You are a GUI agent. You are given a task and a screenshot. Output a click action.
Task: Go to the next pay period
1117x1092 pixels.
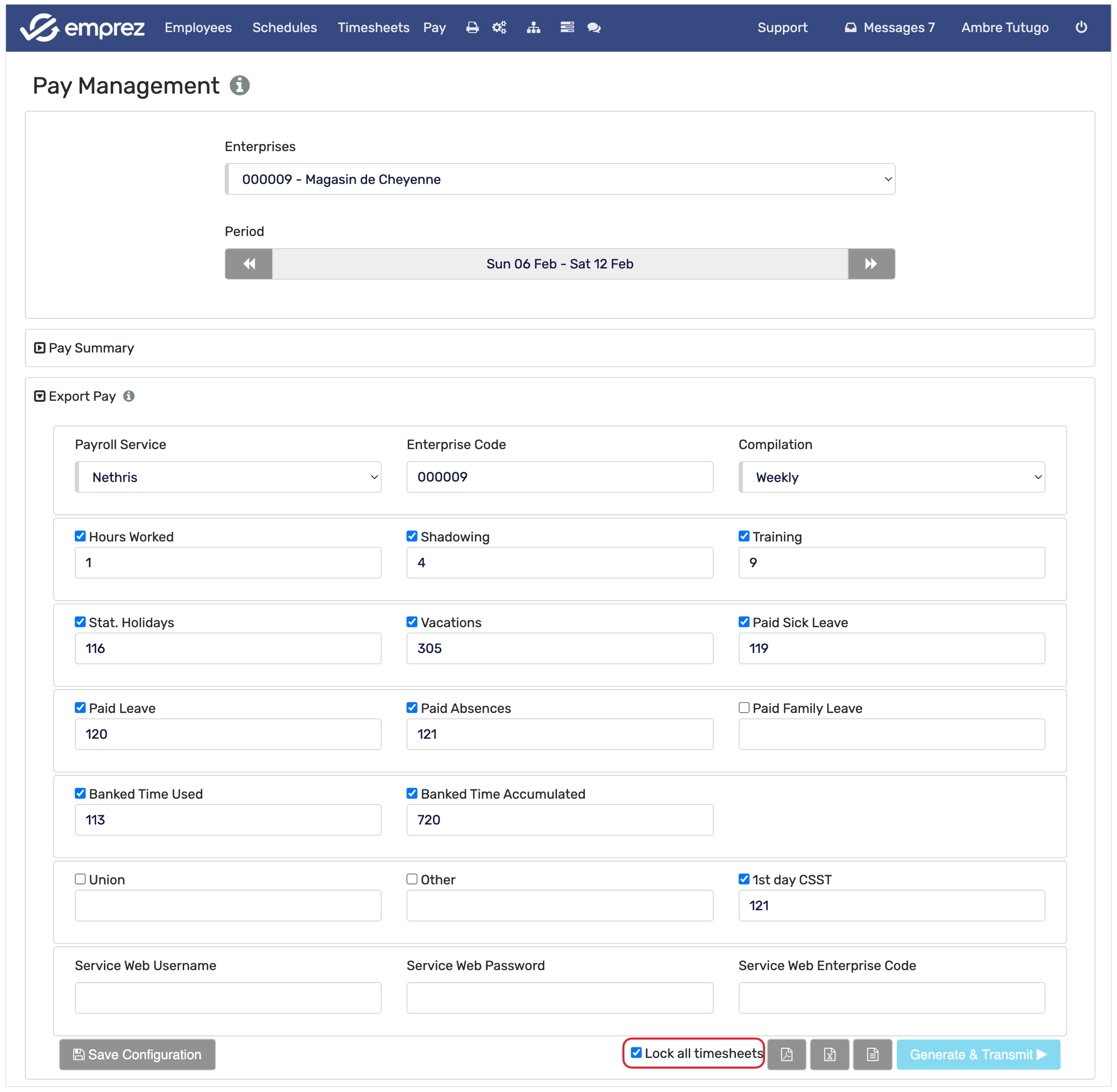coord(871,264)
